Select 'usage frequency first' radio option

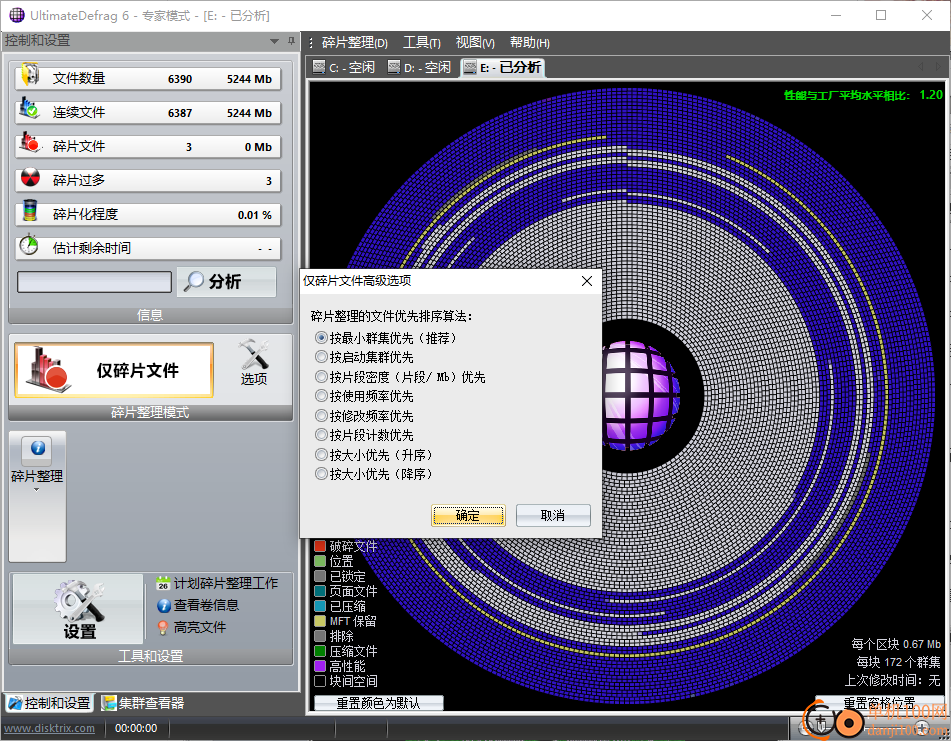pos(321,396)
